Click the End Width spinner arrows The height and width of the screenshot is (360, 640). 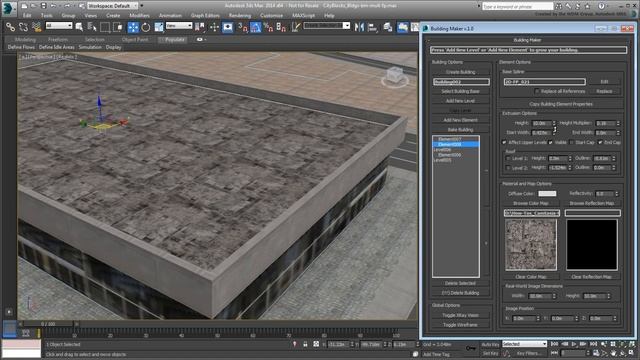(x=618, y=133)
